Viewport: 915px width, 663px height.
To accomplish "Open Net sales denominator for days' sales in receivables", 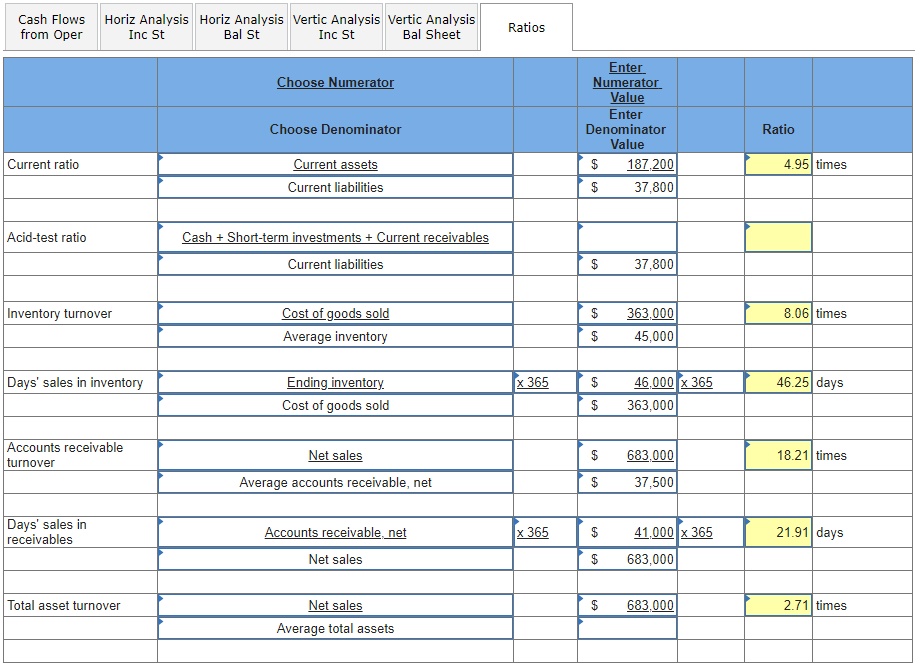I will click(x=336, y=559).
